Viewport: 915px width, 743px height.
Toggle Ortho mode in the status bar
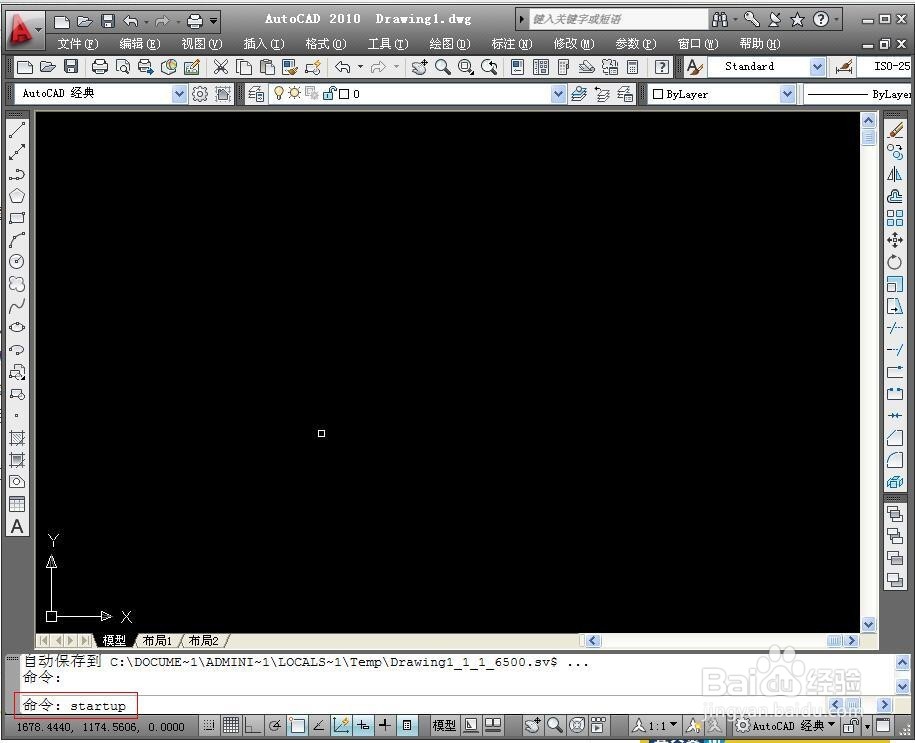[x=253, y=725]
